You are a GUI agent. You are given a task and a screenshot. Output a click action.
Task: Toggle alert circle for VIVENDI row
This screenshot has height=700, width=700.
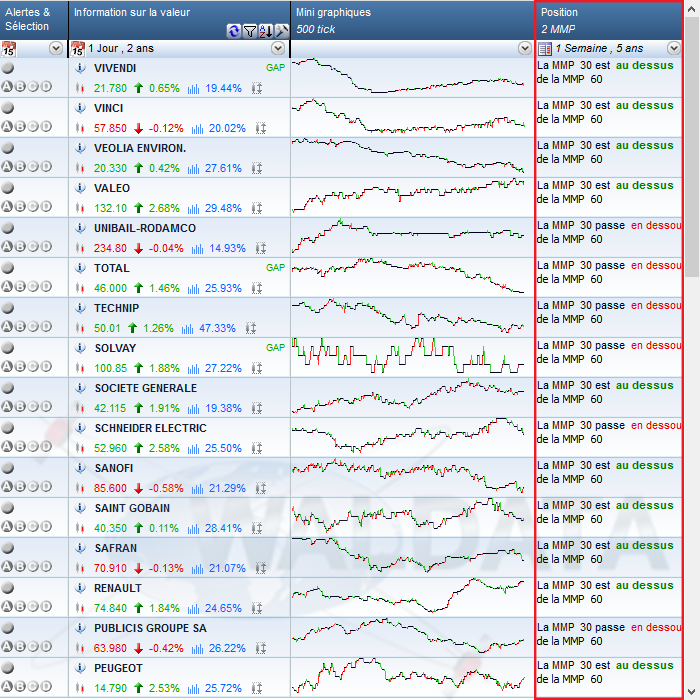[x=8, y=68]
